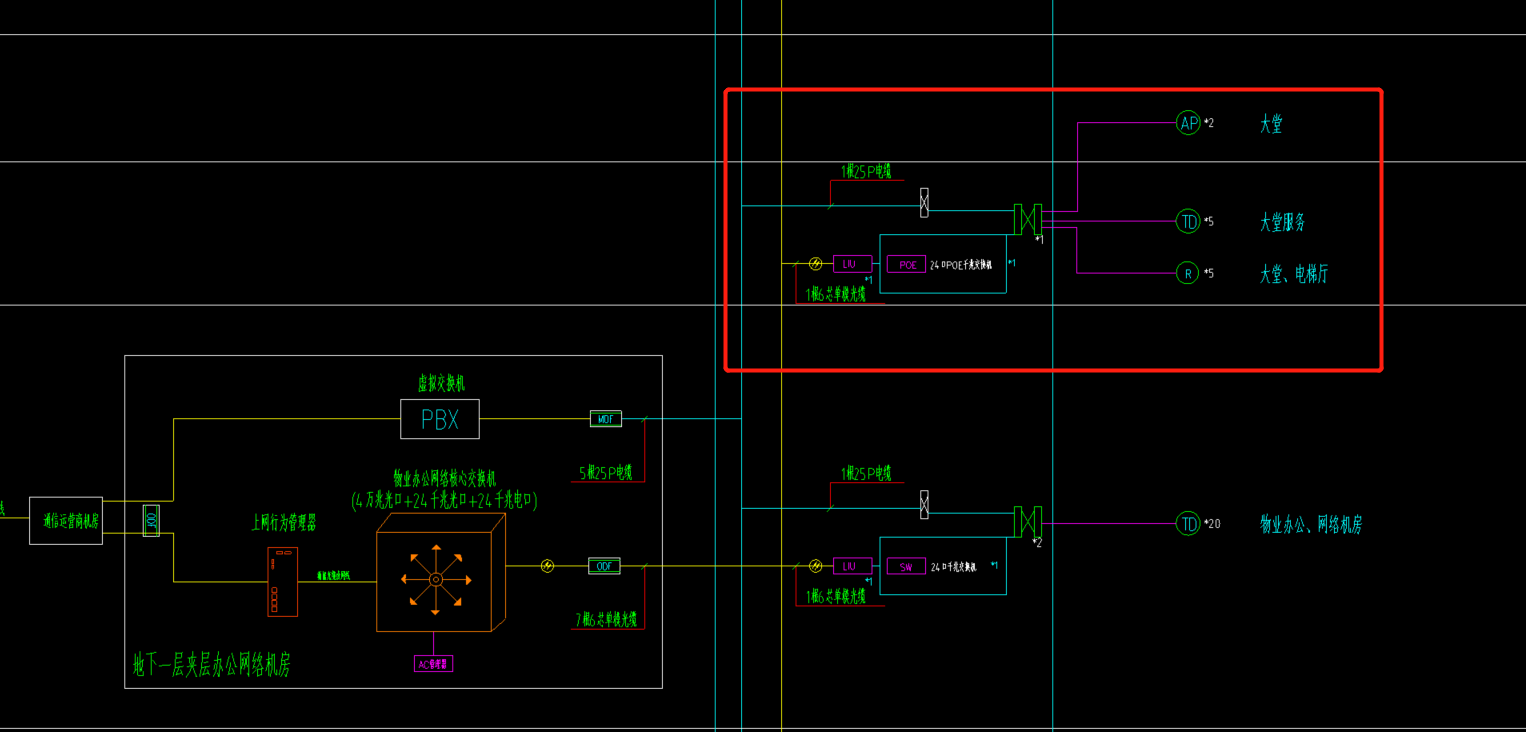Select the 虚拟交换机 label
1526x732 pixels.
pos(441,384)
